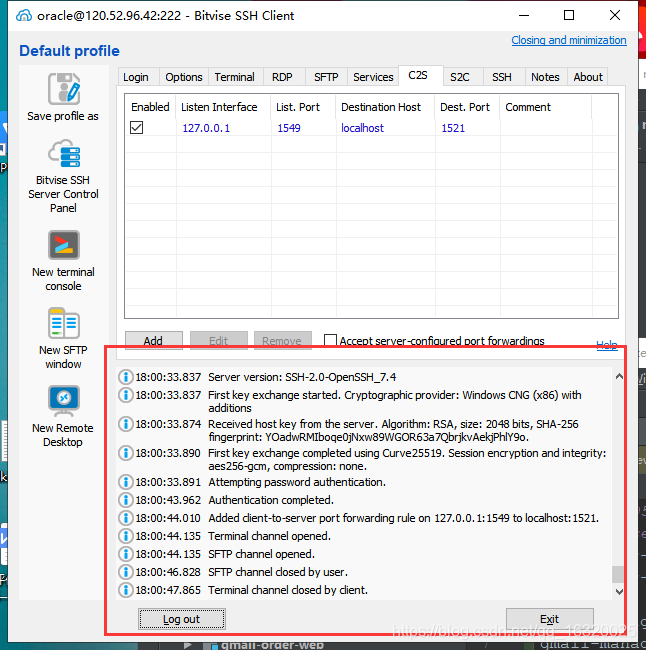Screen dimensions: 646x650
Task: Click info icon beside Authentication completed entry
Action: pyautogui.click(x=125, y=500)
